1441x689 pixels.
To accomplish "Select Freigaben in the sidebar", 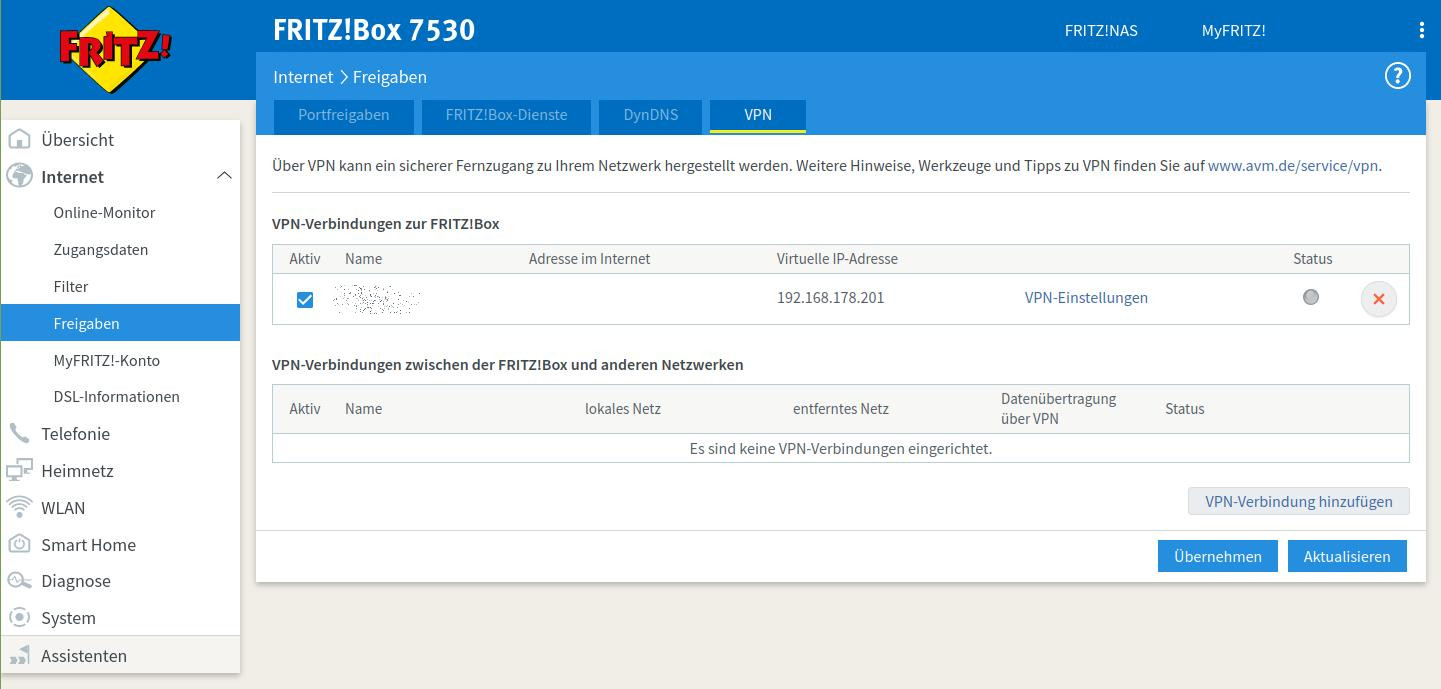I will [120, 323].
